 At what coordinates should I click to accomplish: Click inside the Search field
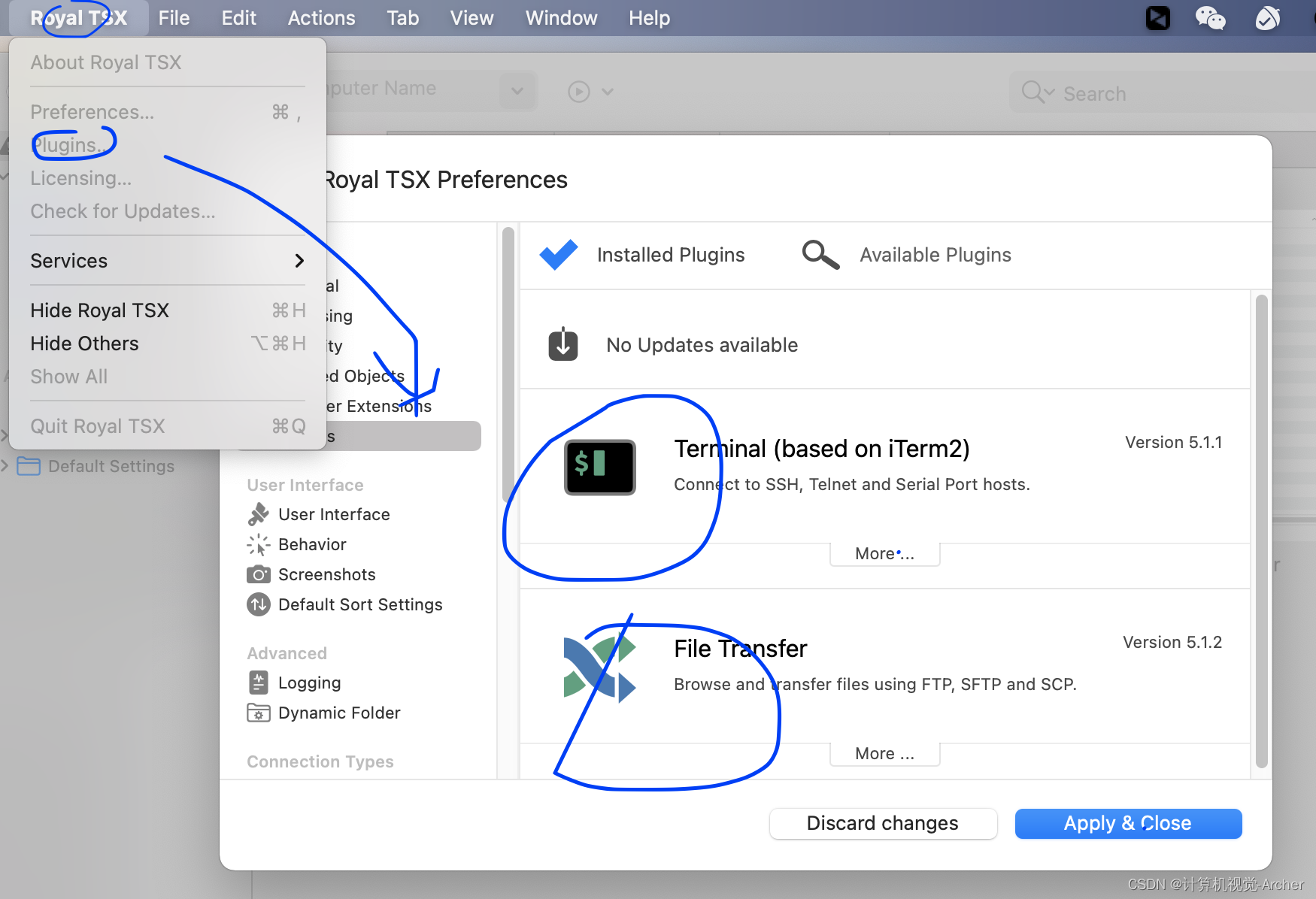point(1128,92)
